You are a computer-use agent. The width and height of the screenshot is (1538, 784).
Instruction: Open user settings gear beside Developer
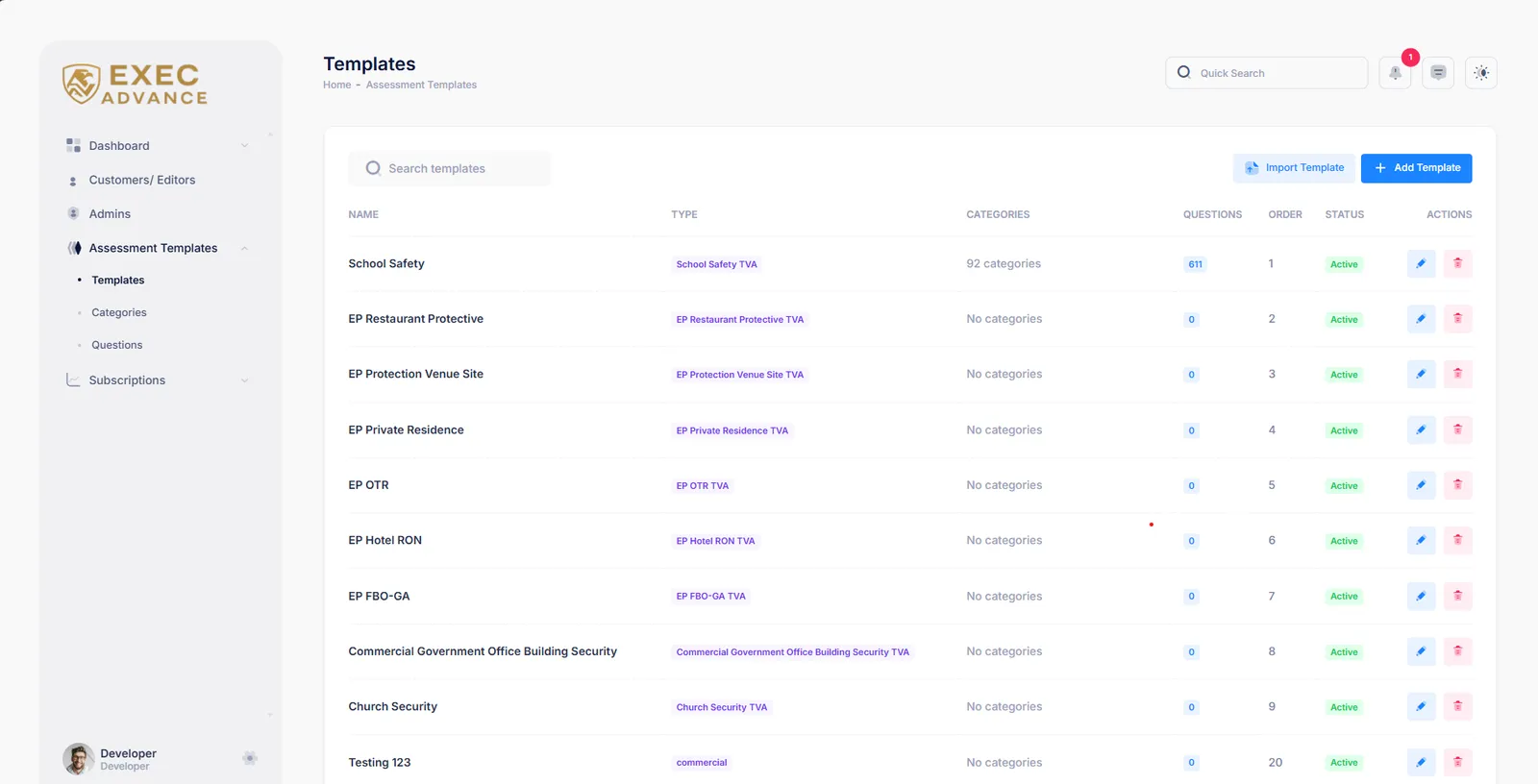(x=250, y=758)
